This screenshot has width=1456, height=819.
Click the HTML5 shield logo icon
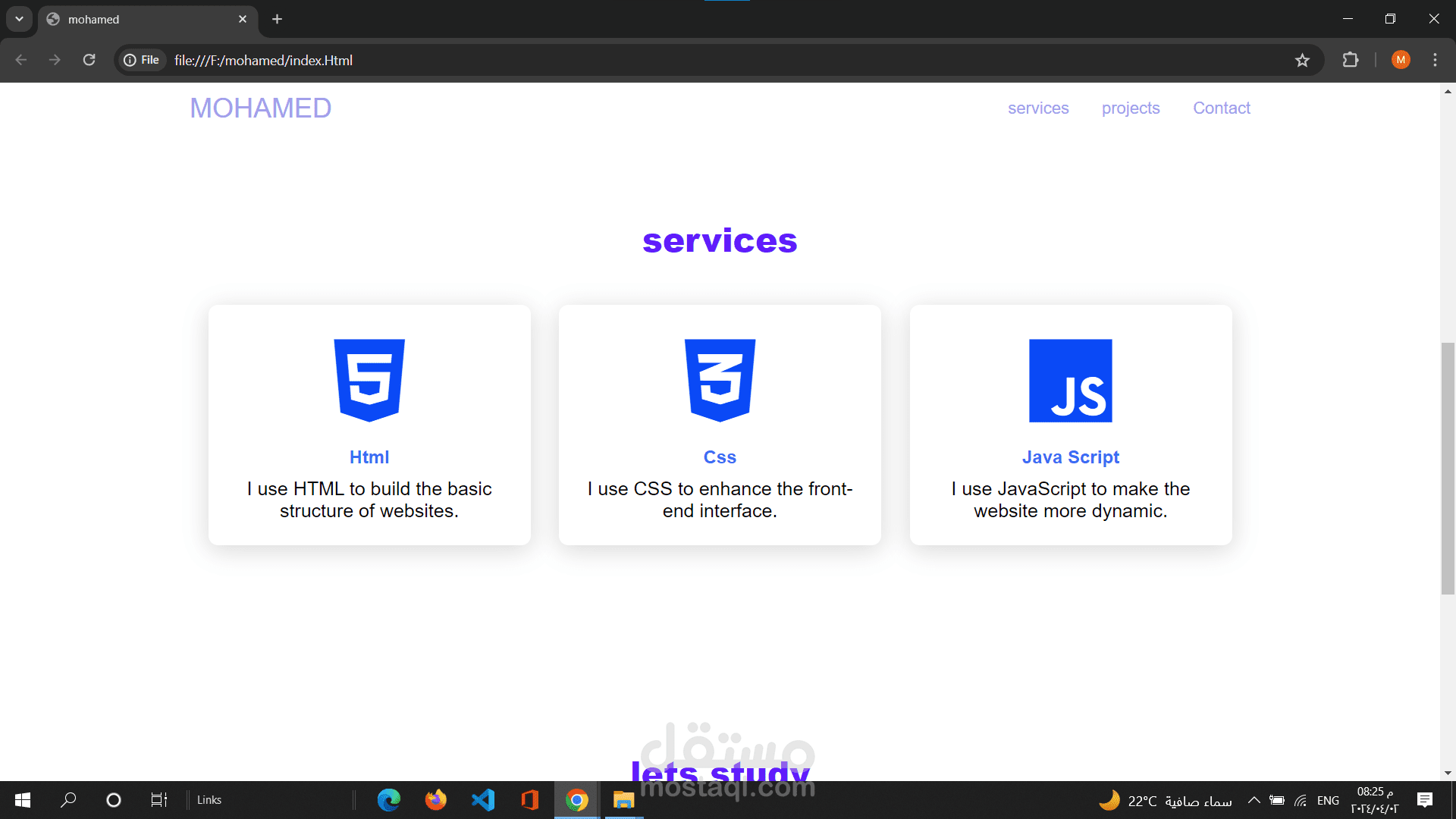369,380
